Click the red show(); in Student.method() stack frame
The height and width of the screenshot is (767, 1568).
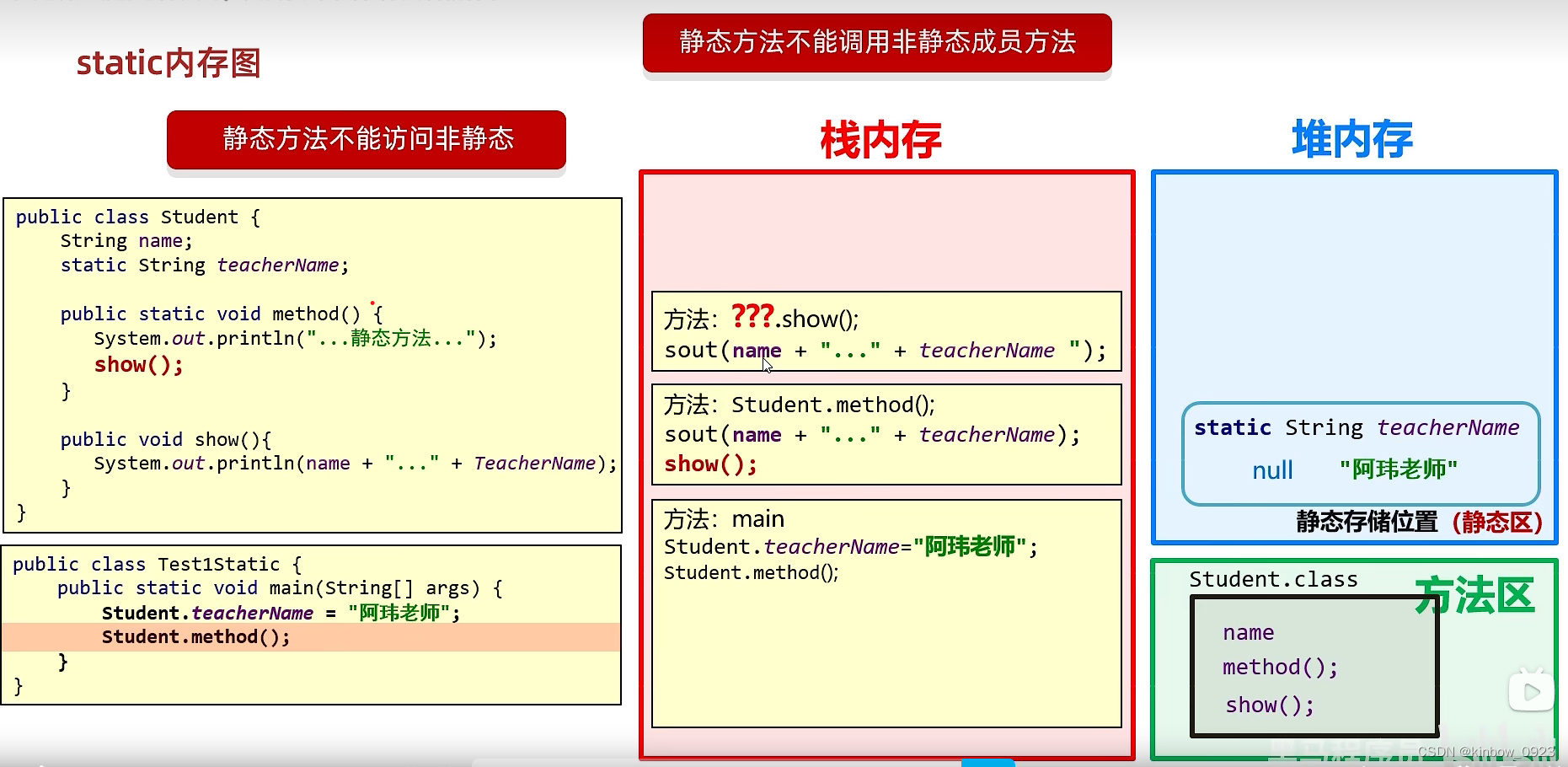710,464
